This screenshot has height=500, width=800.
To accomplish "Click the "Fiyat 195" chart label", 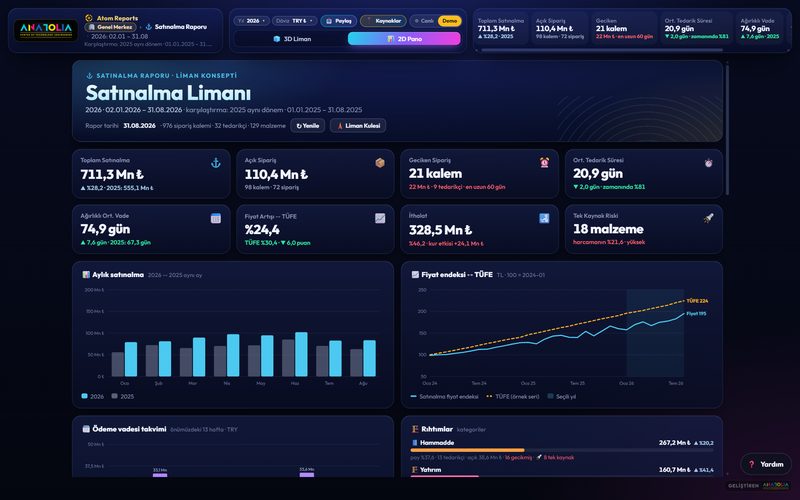I will [696, 314].
